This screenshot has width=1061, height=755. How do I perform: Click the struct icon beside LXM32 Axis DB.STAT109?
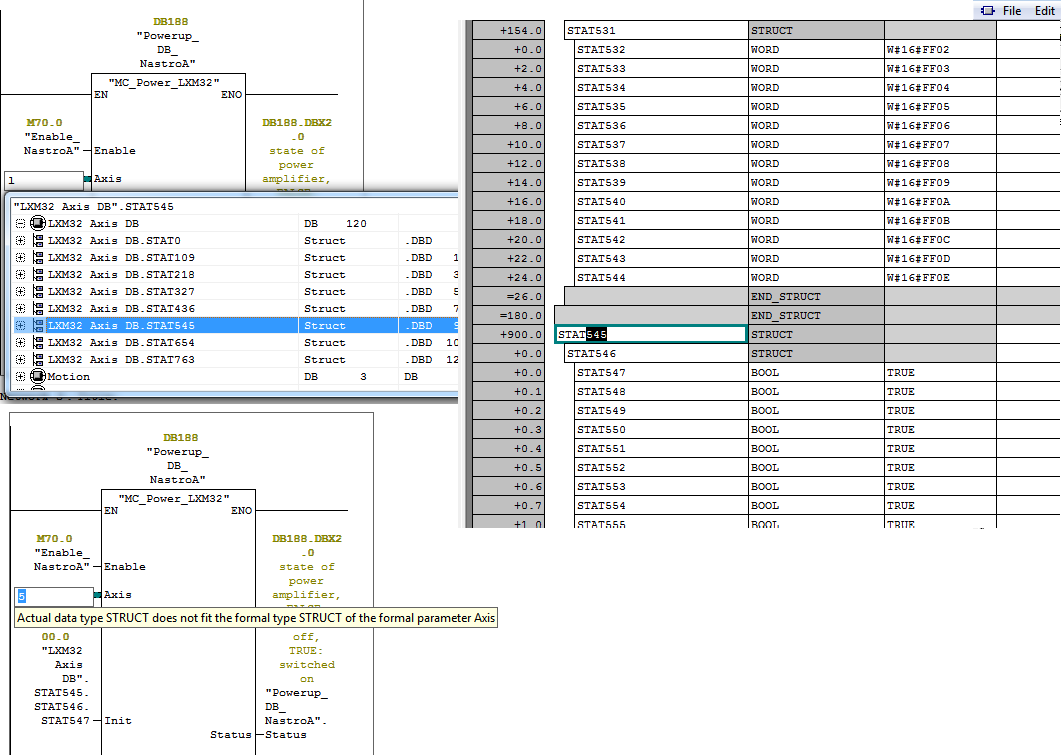pyautogui.click(x=39, y=258)
